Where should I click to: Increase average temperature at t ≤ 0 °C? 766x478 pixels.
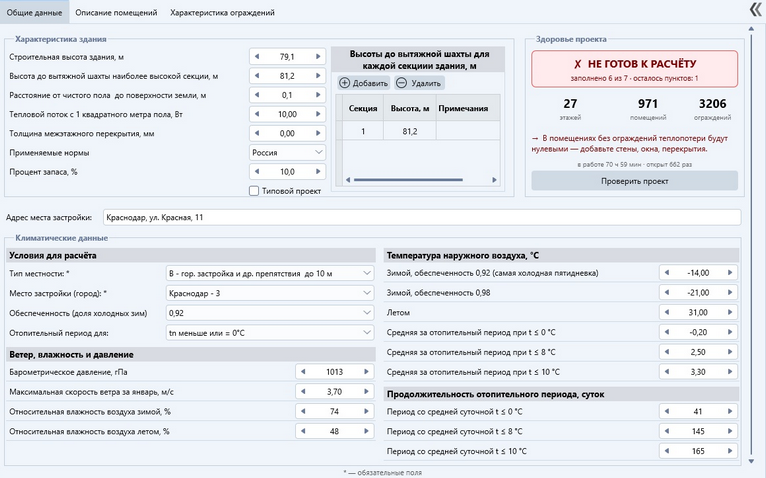point(730,332)
